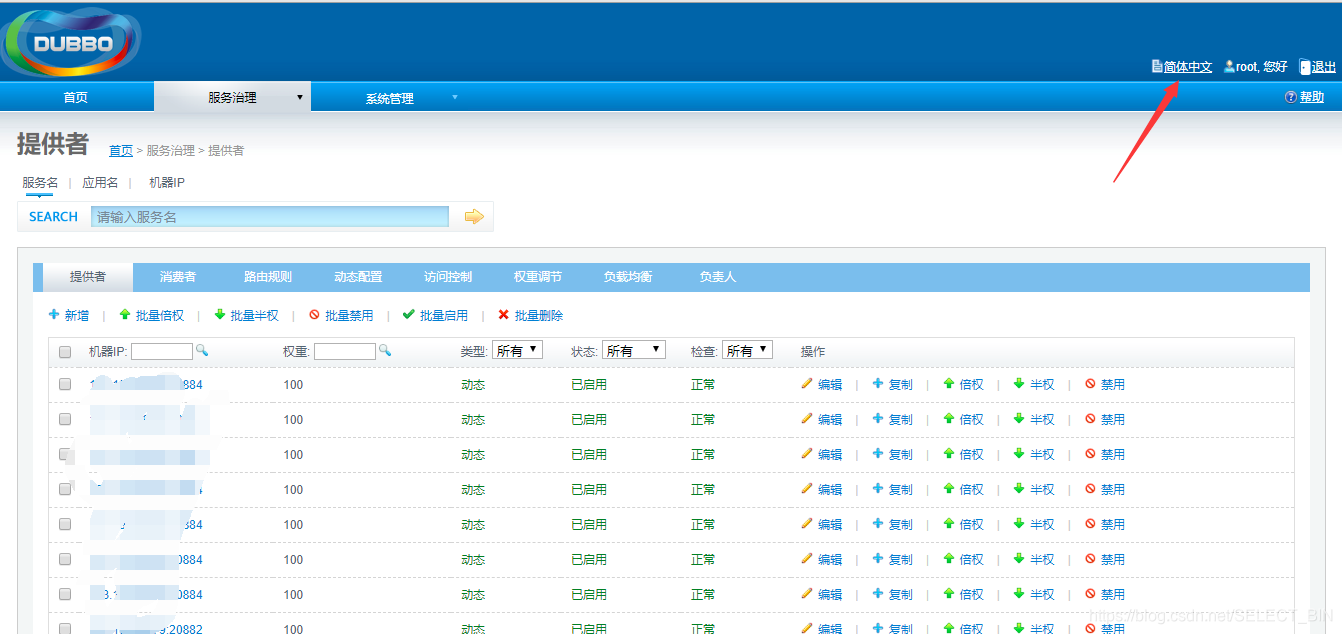Click the 退出 logout door icon
The width and height of the screenshot is (1342, 634).
click(1305, 67)
